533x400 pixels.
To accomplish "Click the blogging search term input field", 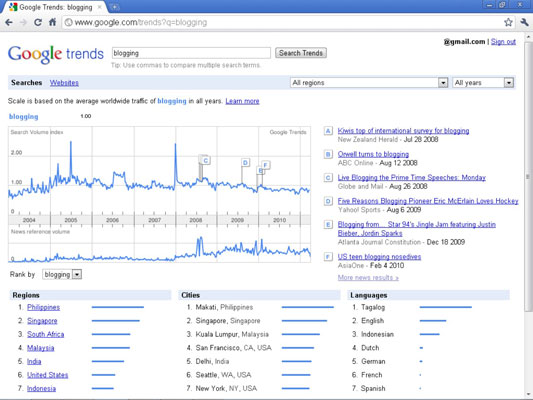I will [191, 53].
